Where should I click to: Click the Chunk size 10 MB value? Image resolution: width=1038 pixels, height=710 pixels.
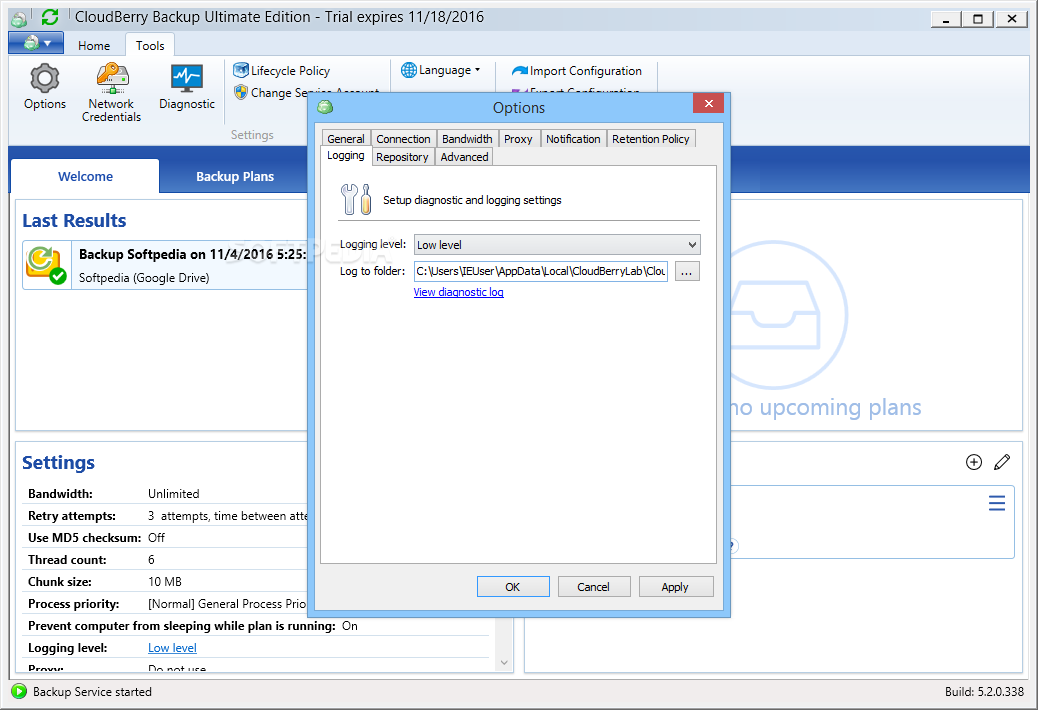165,582
